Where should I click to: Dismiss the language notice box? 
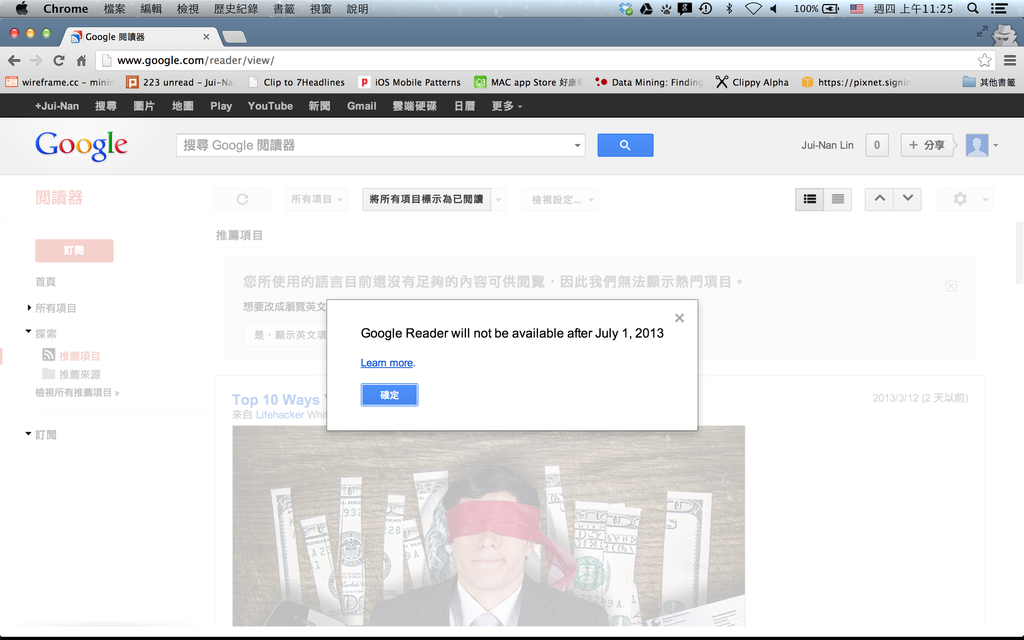click(x=951, y=286)
